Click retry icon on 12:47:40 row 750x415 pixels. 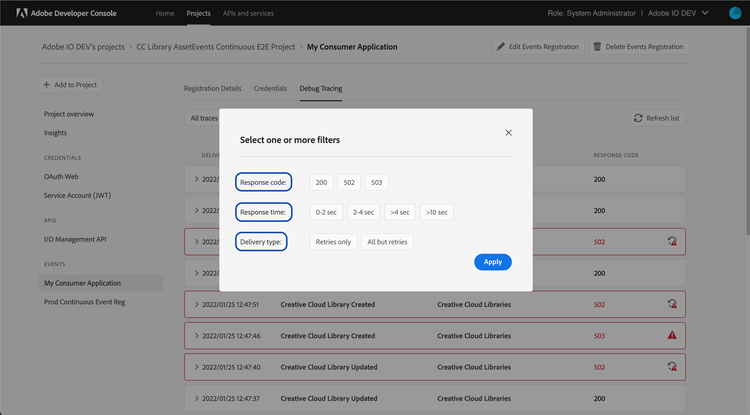click(x=672, y=367)
